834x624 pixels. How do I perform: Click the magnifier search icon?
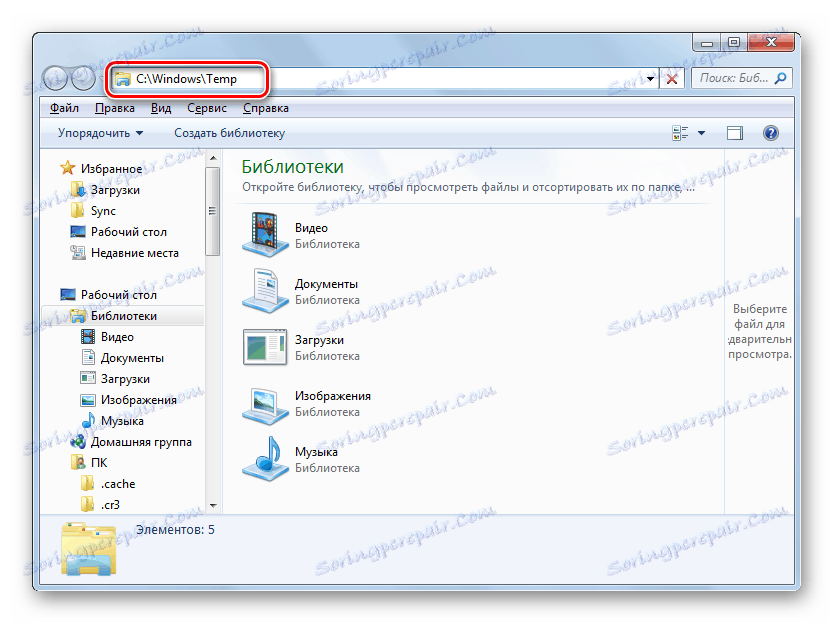(x=780, y=78)
